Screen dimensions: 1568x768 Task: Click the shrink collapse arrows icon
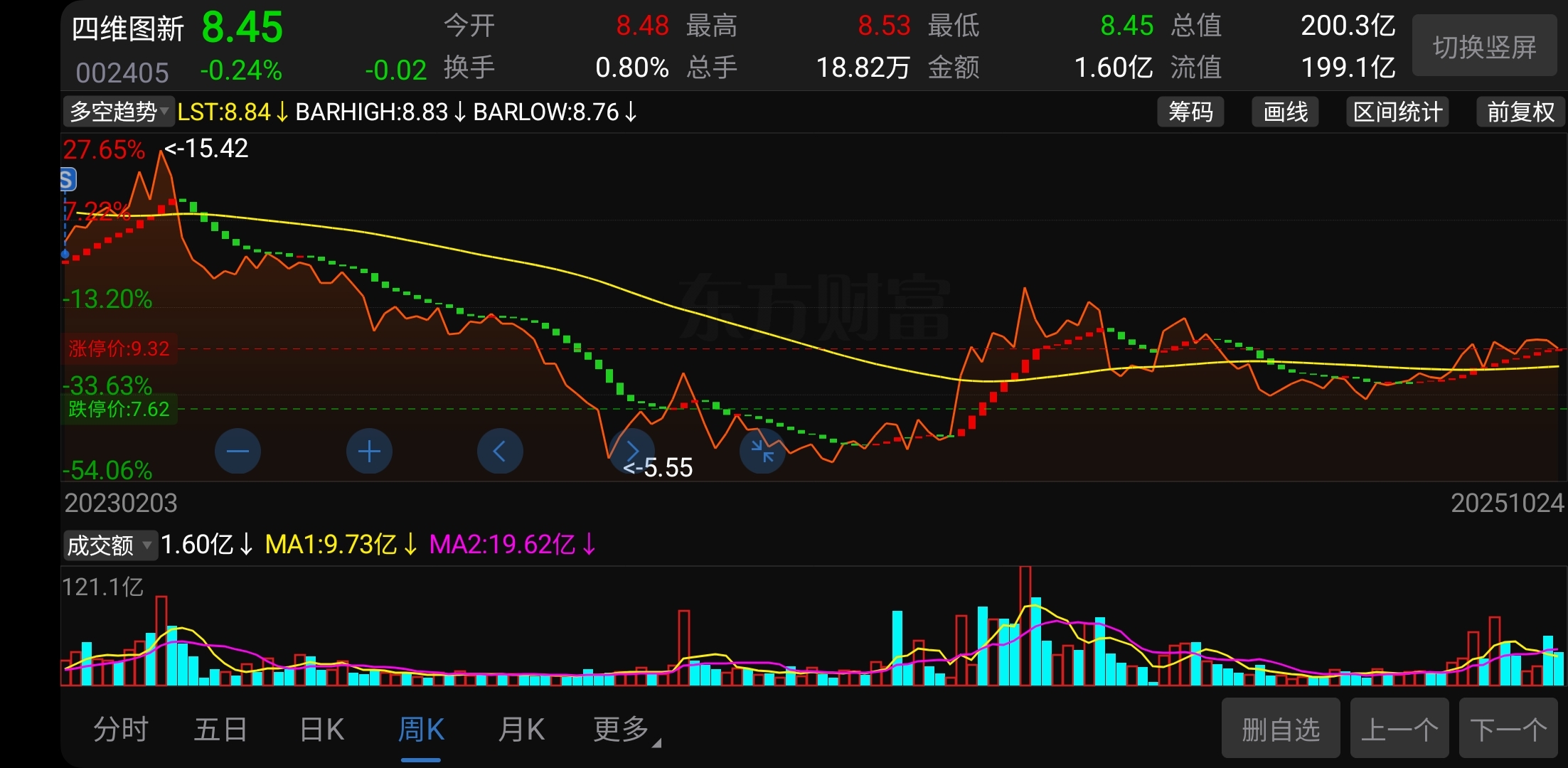coord(762,452)
